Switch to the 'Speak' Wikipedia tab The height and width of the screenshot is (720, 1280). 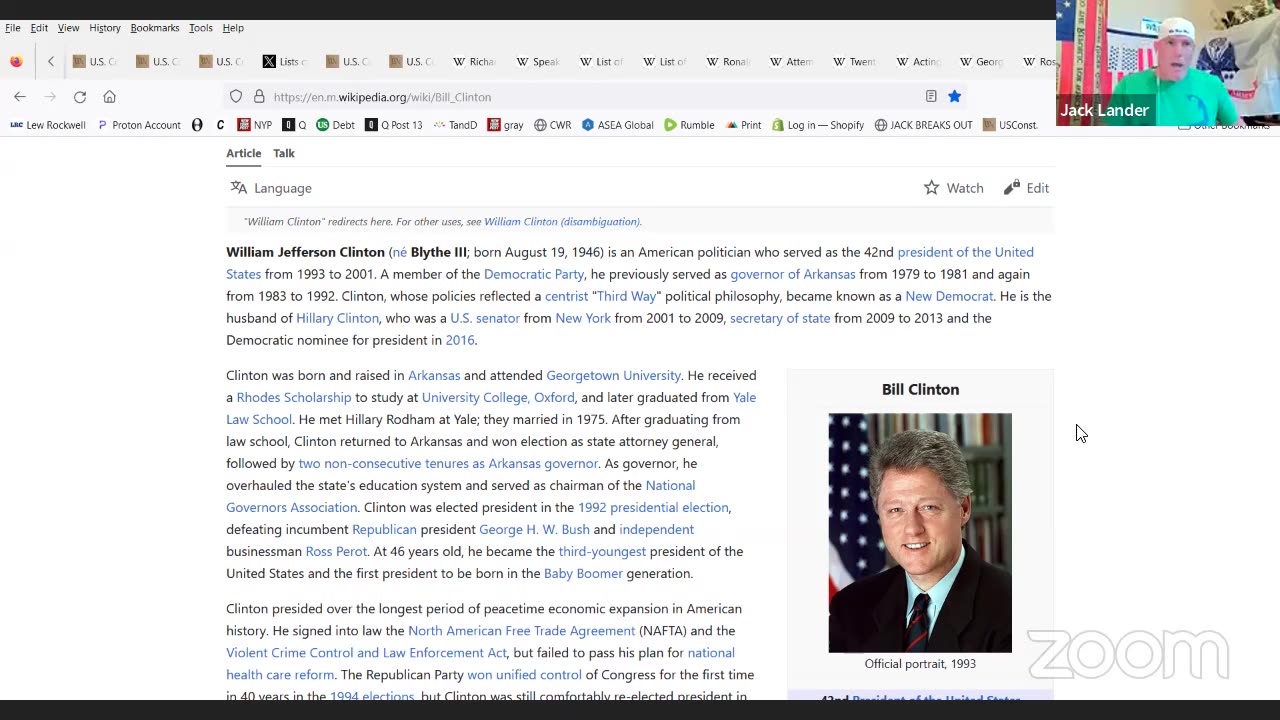pyautogui.click(x=537, y=61)
